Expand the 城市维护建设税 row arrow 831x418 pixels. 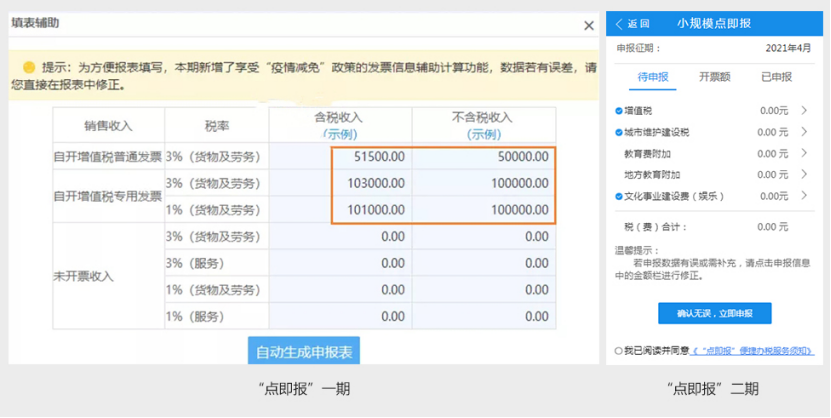point(804,132)
